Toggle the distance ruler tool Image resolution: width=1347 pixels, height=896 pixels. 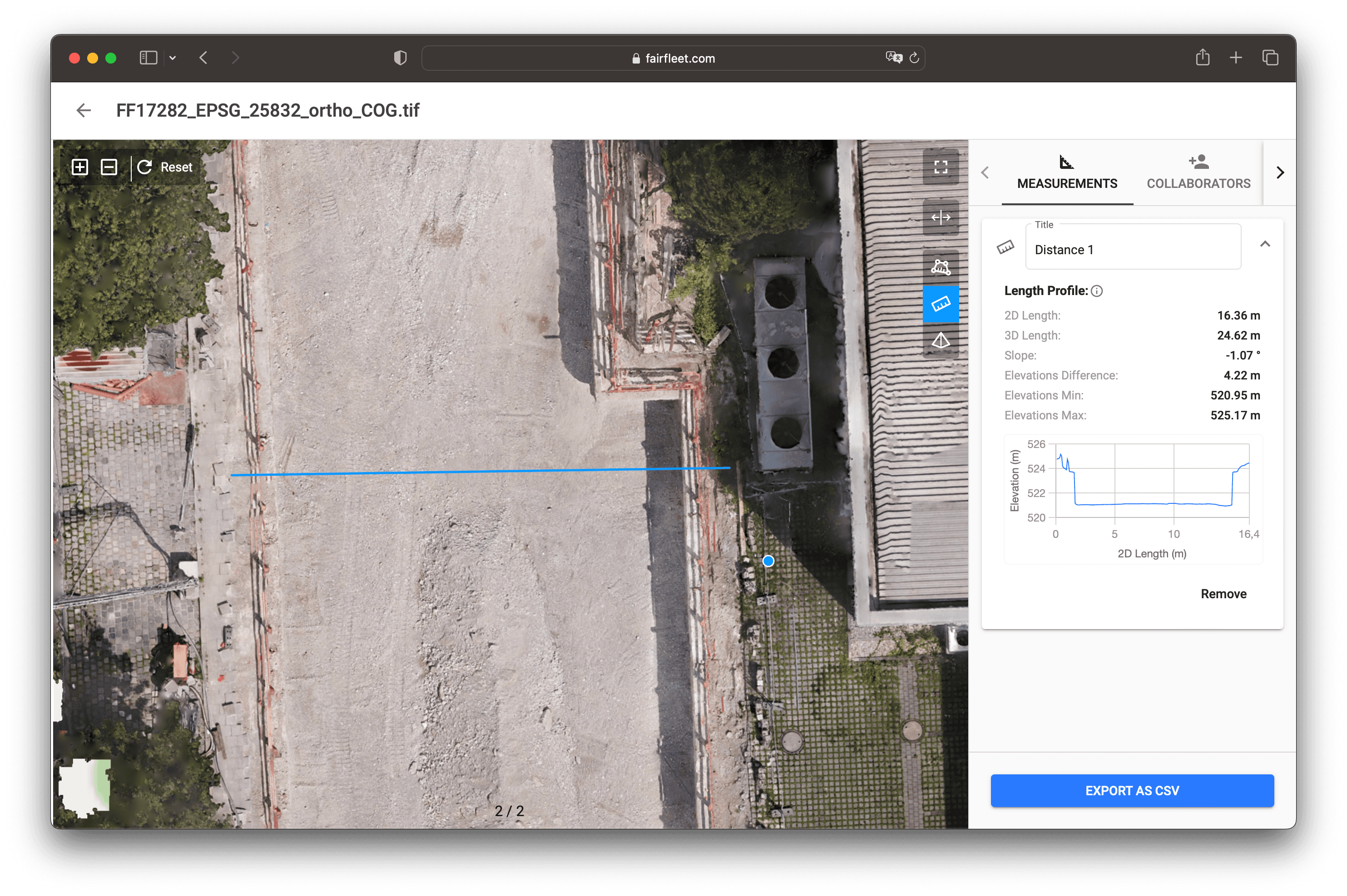click(941, 304)
